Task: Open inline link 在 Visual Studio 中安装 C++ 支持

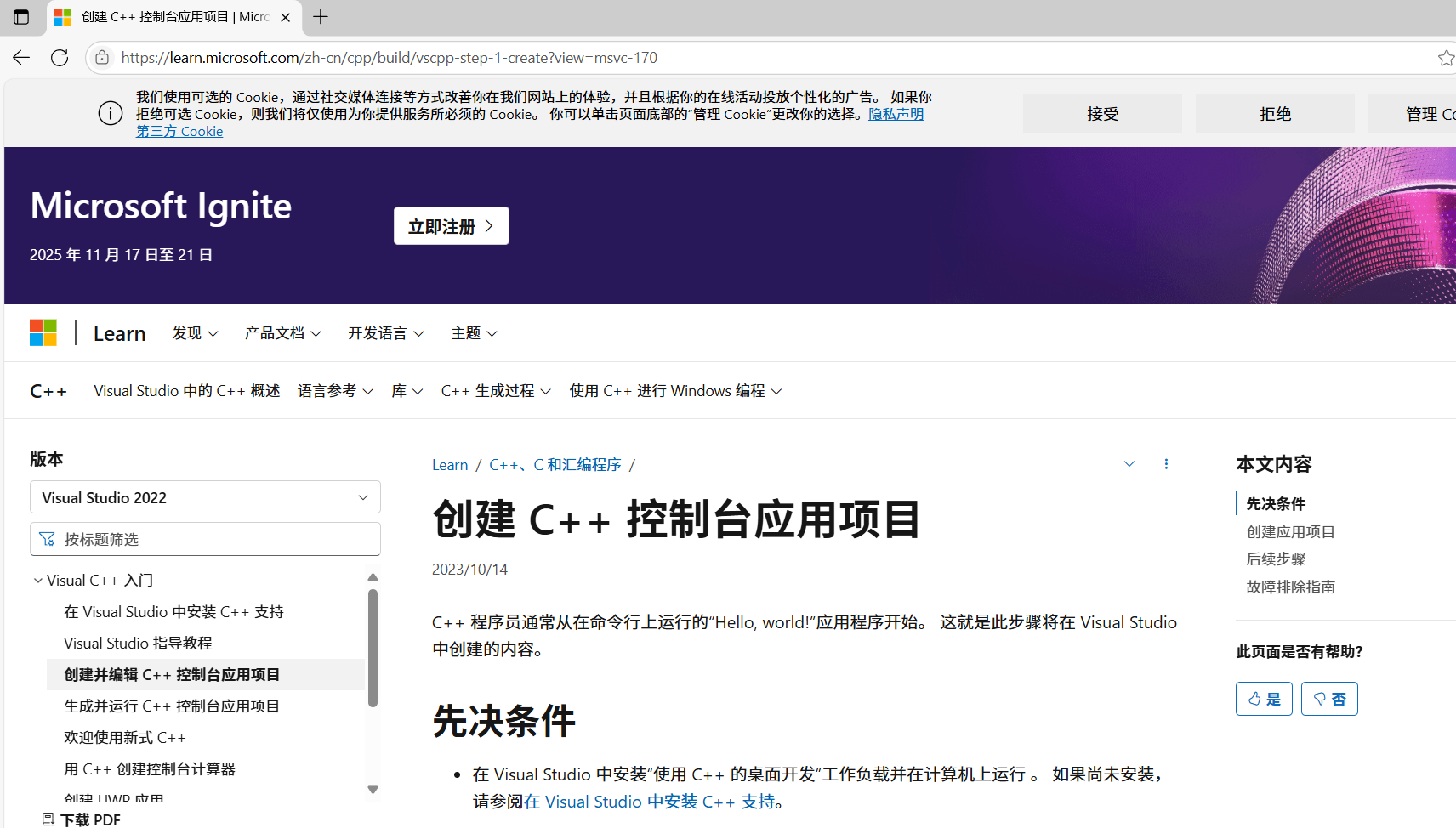Action: point(650,802)
